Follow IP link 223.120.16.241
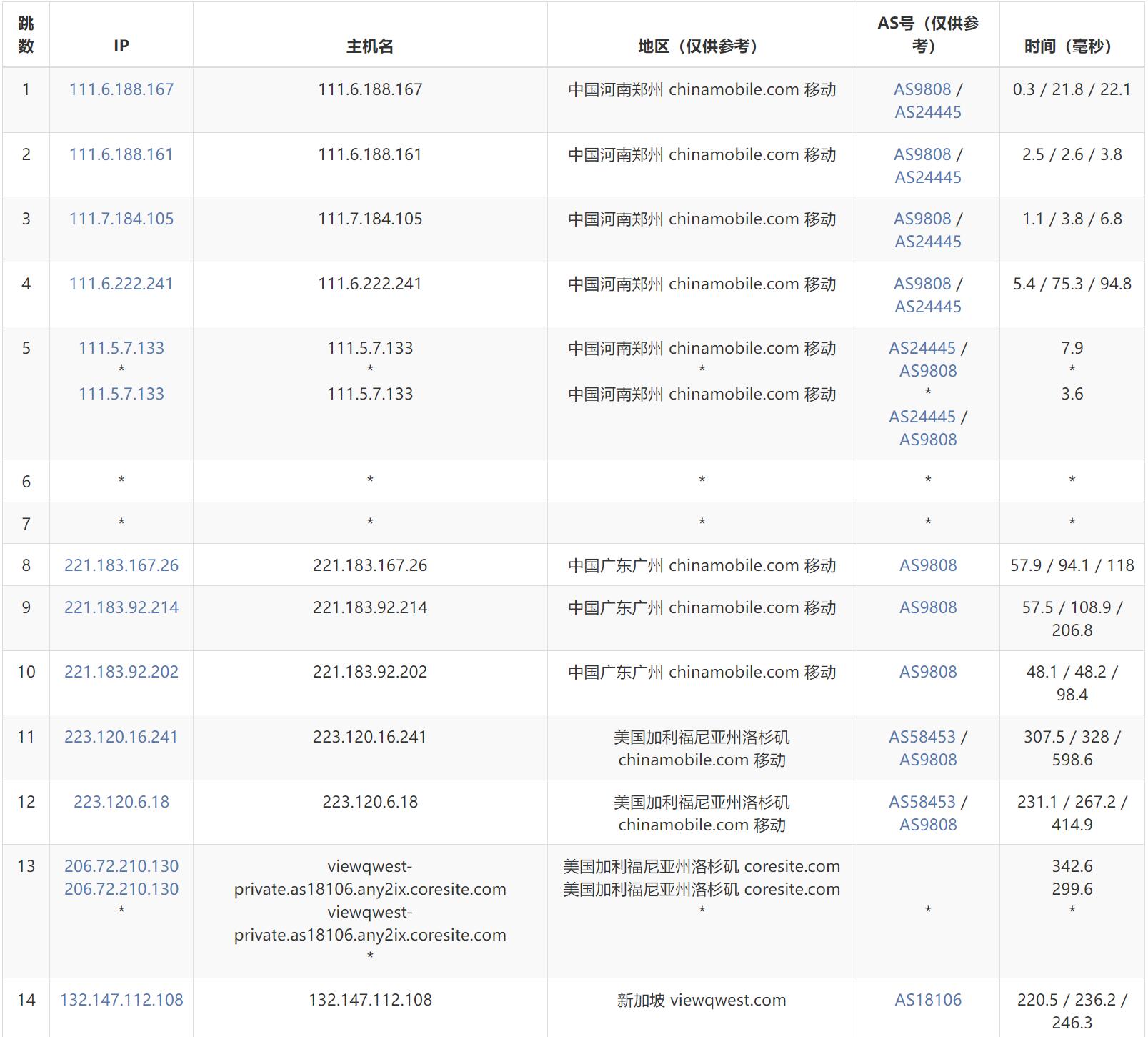This screenshot has height=1037, width=1148. [x=121, y=737]
